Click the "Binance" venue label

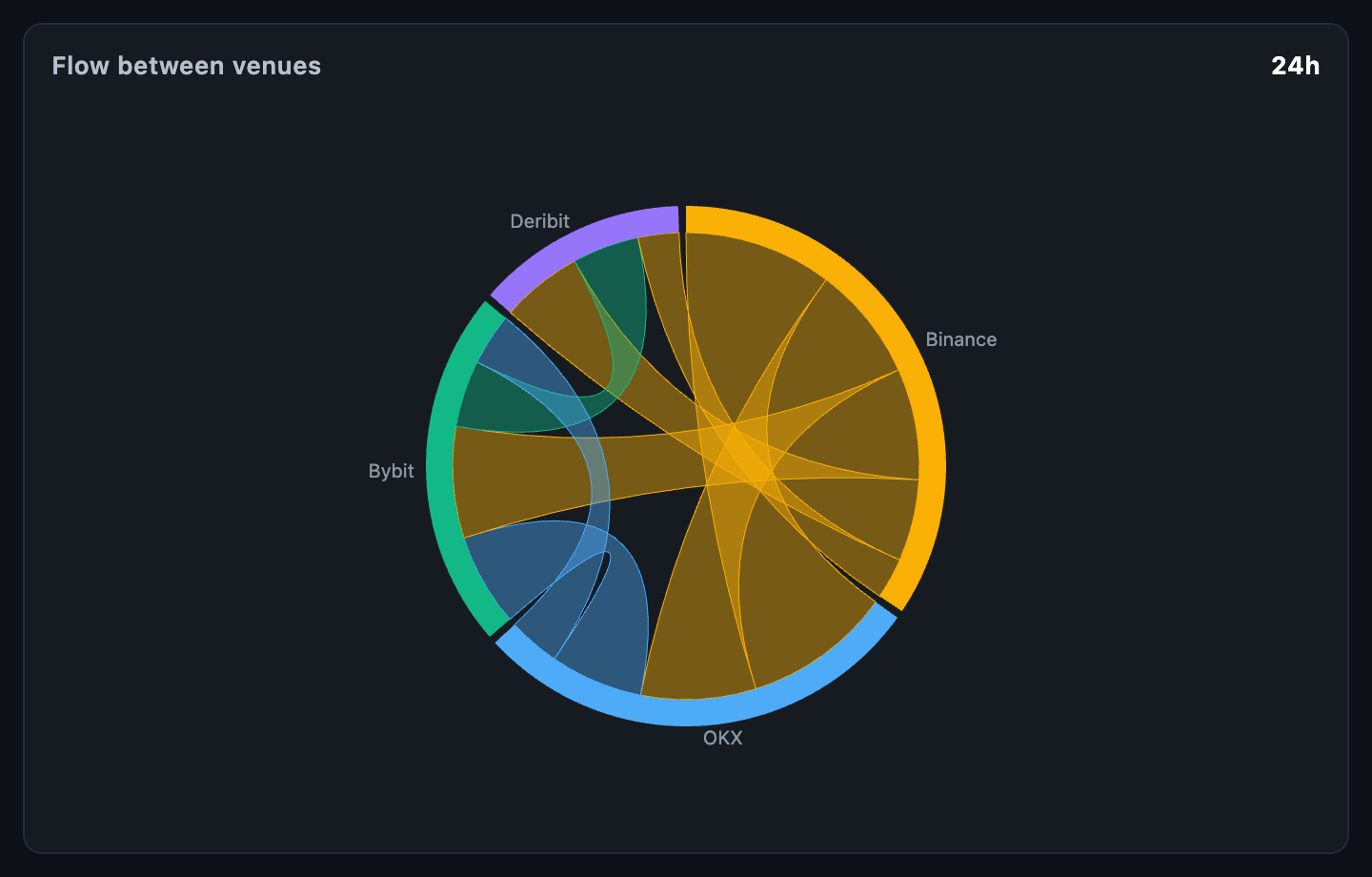coord(960,339)
